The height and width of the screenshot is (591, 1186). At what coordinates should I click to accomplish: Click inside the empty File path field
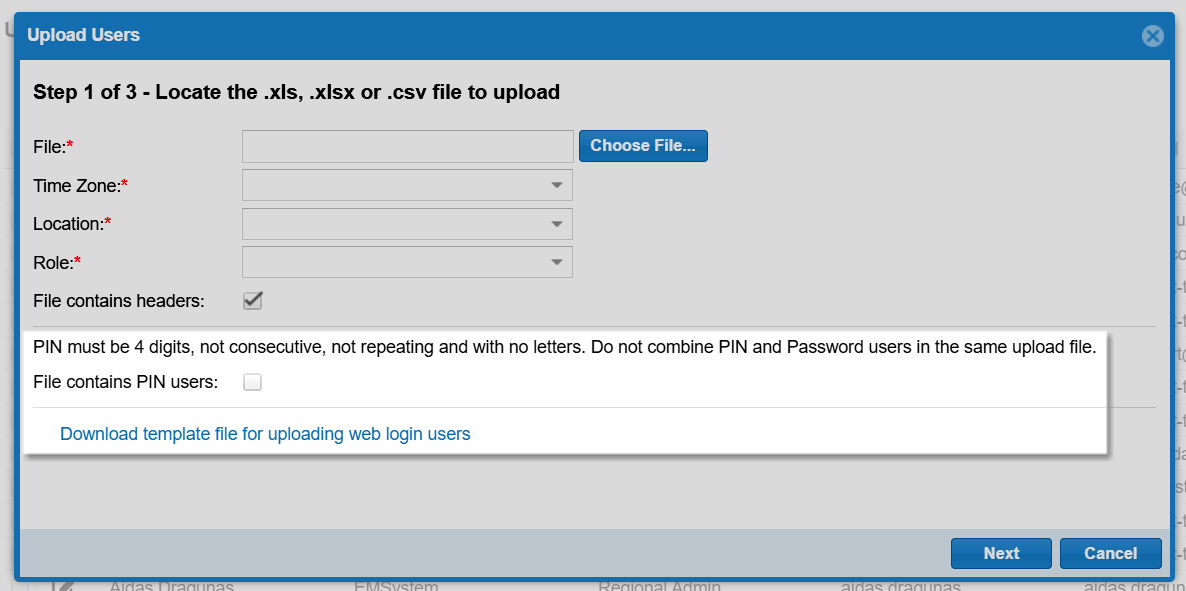[x=406, y=146]
